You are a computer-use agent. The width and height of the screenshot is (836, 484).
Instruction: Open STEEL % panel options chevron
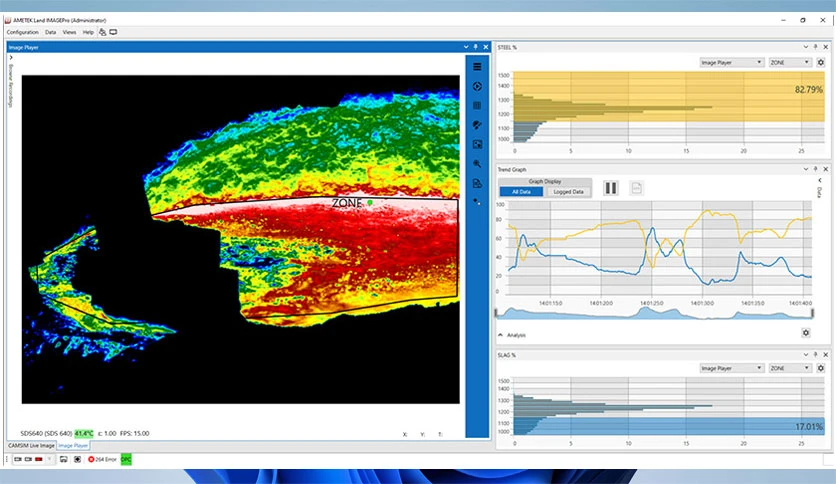805,47
